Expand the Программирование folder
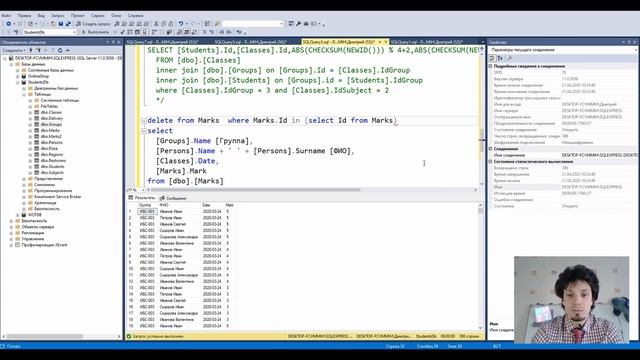640x360 pixels. (24, 191)
